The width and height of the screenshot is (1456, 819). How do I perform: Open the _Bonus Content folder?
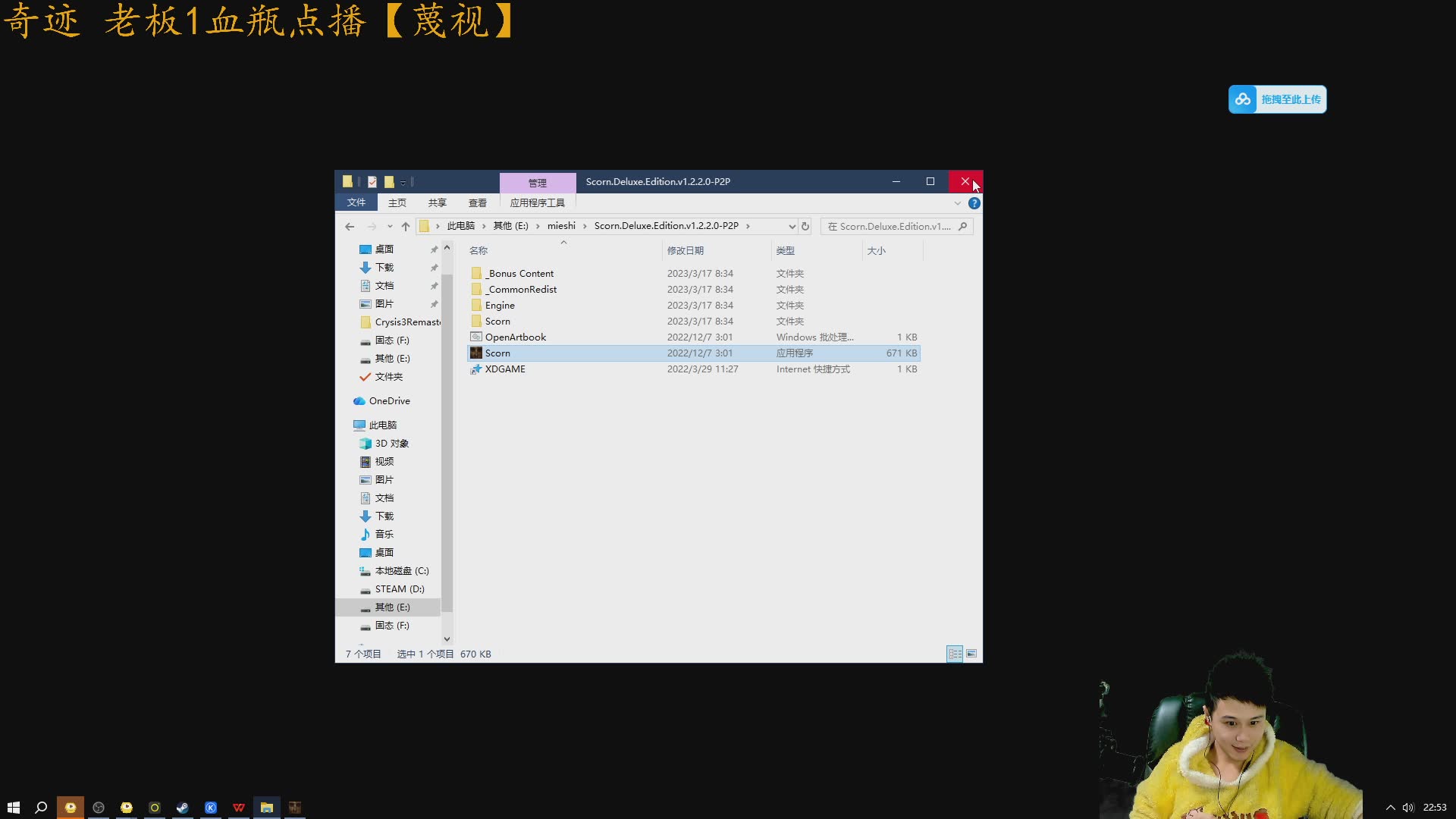coord(520,274)
